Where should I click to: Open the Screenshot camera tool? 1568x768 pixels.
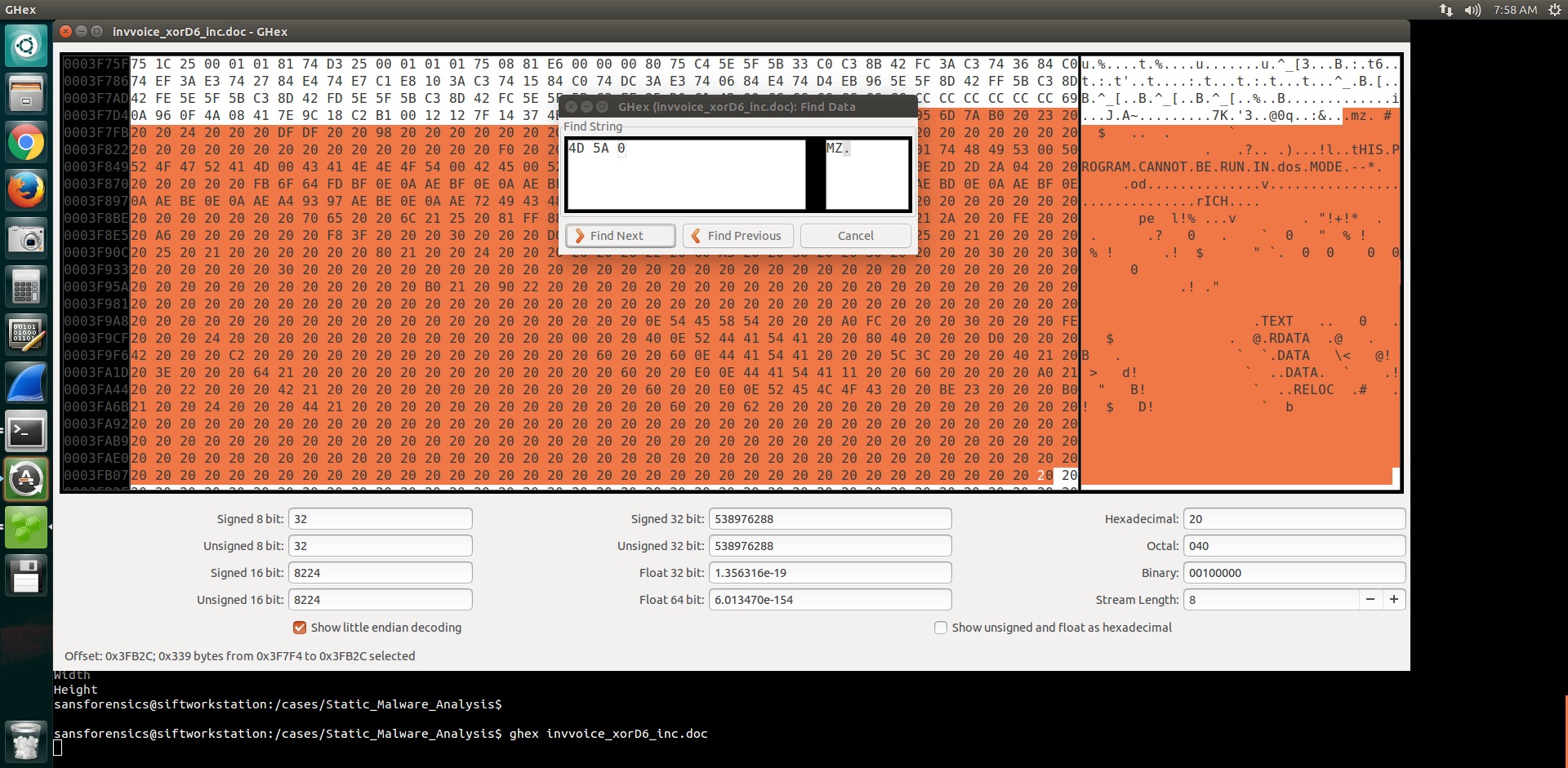(x=26, y=238)
